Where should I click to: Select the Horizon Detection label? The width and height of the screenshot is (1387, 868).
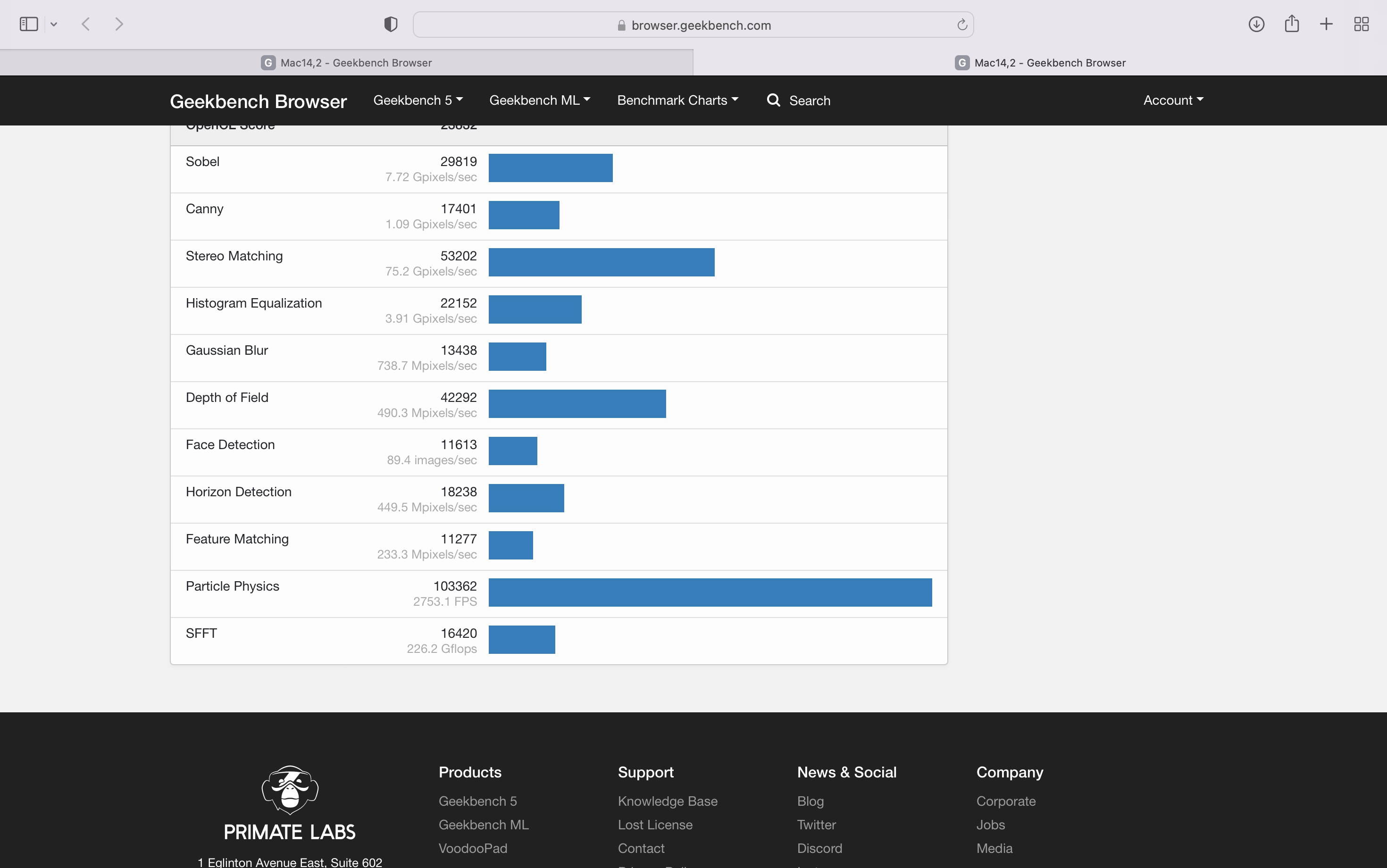pyautogui.click(x=238, y=492)
